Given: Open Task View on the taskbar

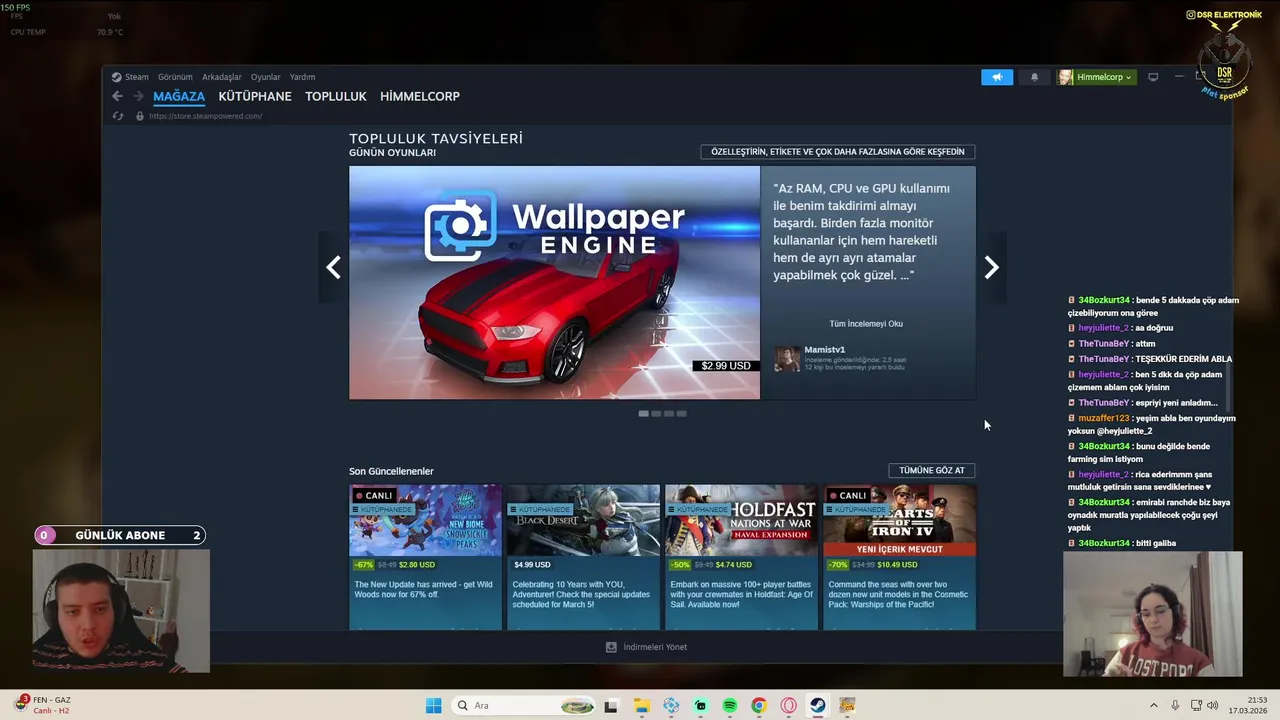Looking at the screenshot, I should [611, 706].
